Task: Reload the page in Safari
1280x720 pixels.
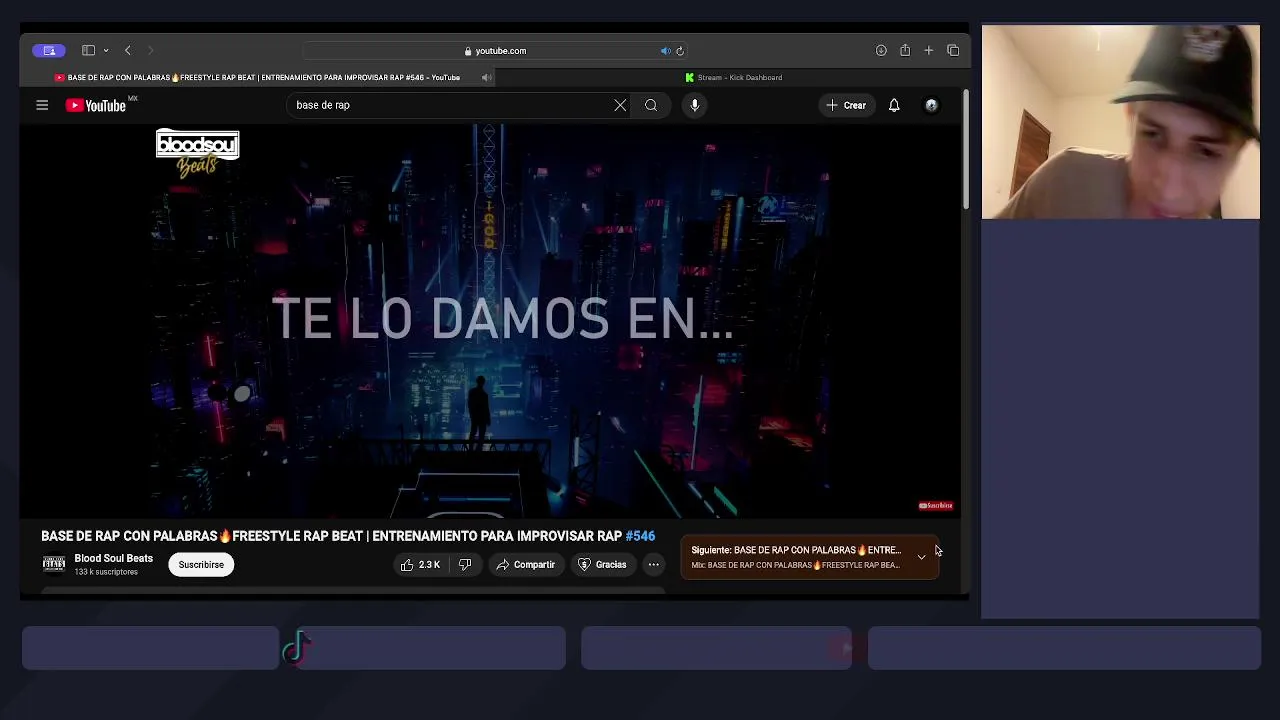Action: 680,51
